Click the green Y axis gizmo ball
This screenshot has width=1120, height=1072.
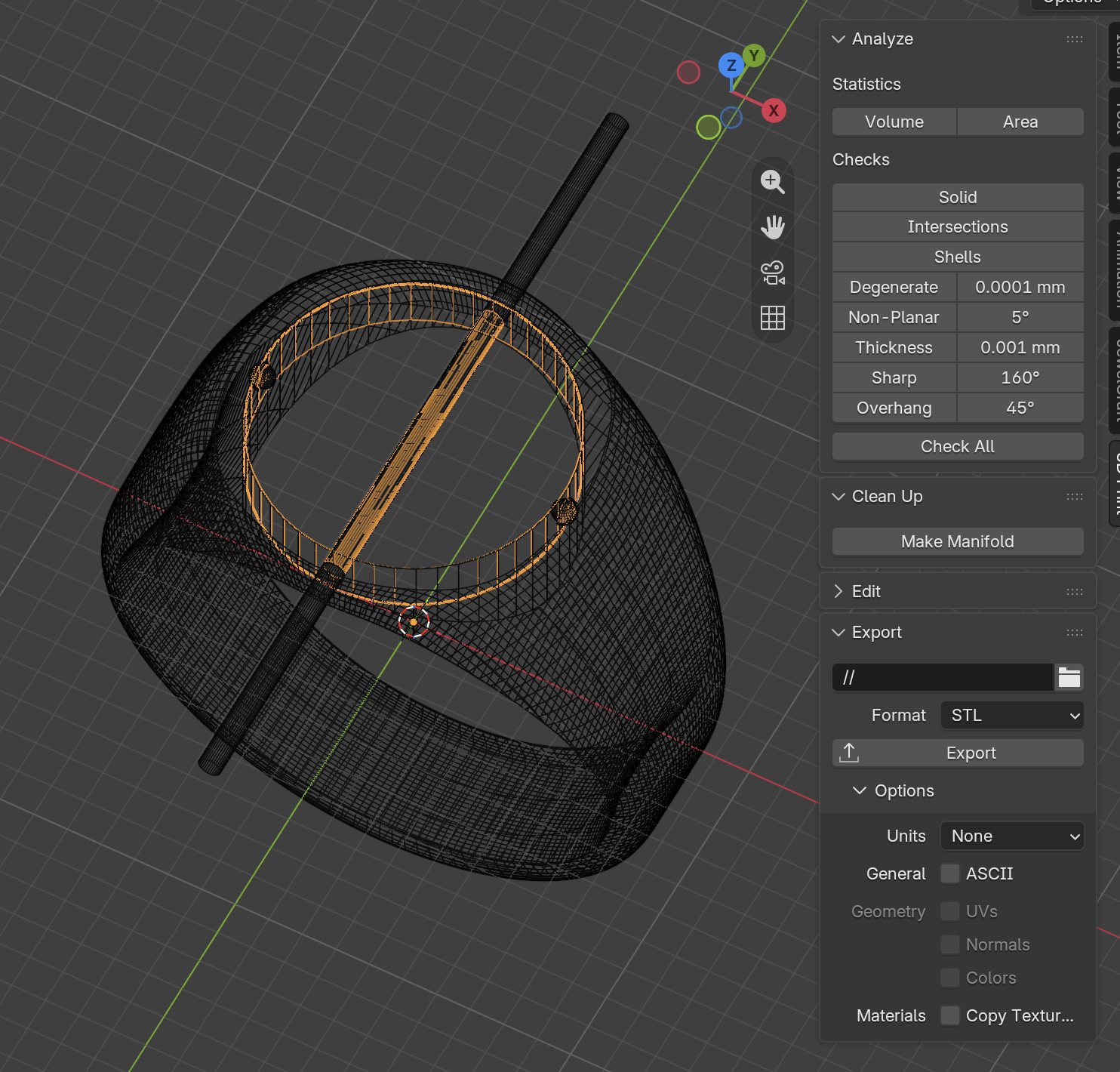click(754, 55)
